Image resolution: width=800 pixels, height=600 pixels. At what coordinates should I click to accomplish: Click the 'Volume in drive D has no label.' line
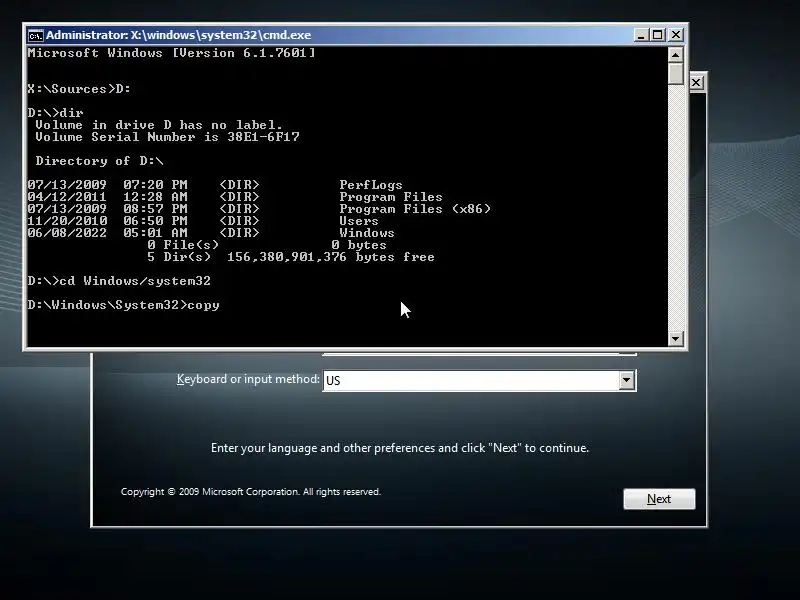159,125
